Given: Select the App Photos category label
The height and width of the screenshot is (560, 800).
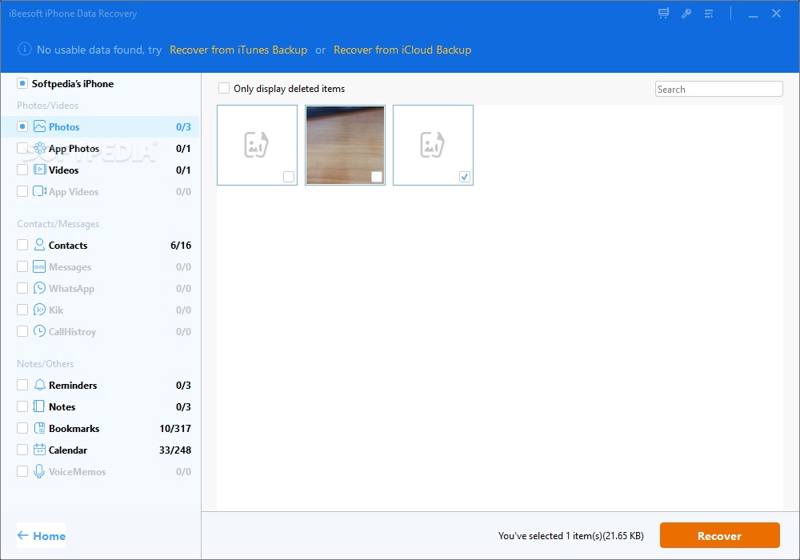Looking at the screenshot, I should click(74, 148).
